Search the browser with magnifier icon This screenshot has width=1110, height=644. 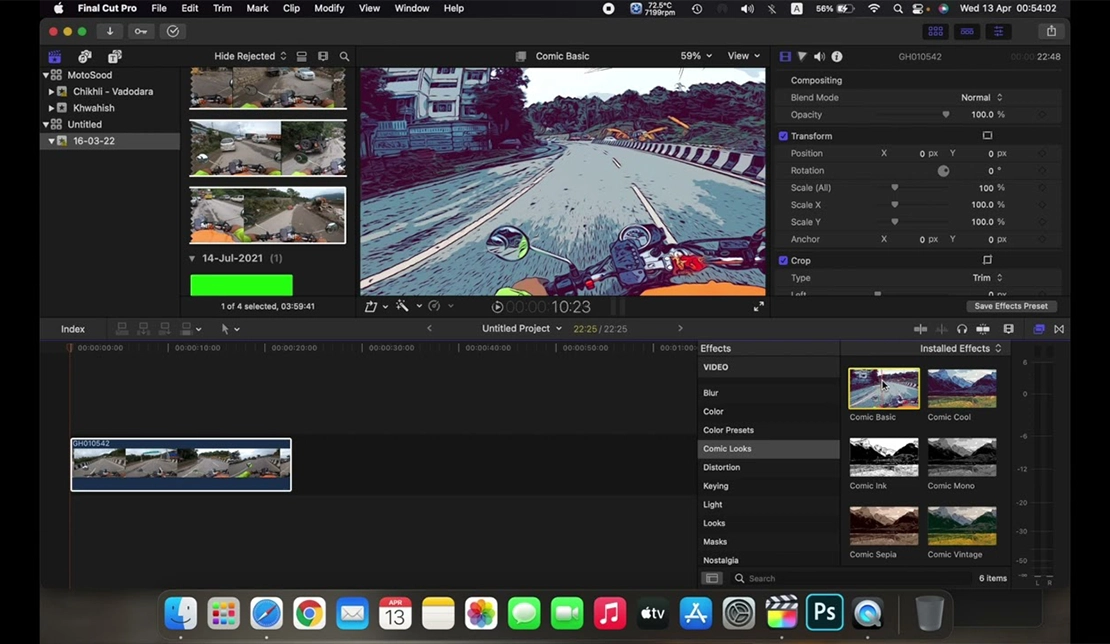tap(344, 56)
